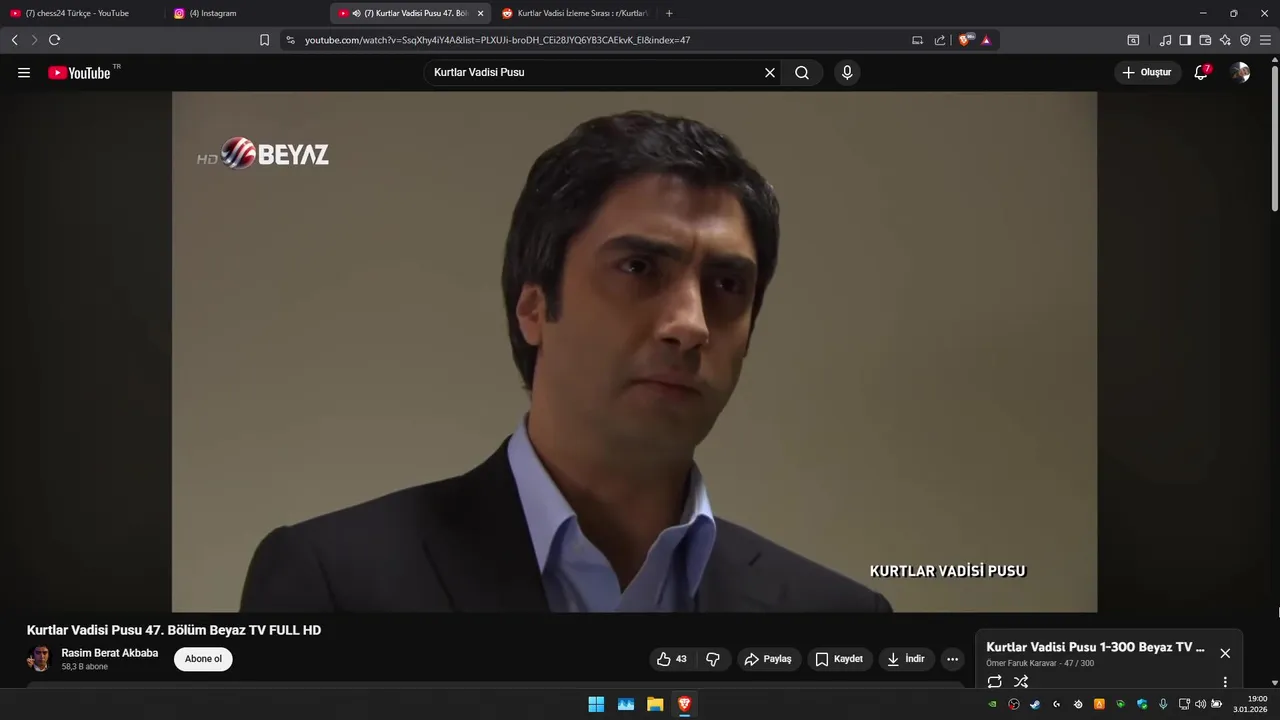Open playlist panel three-dot options
Viewport: 1280px width, 720px height.
click(1225, 682)
